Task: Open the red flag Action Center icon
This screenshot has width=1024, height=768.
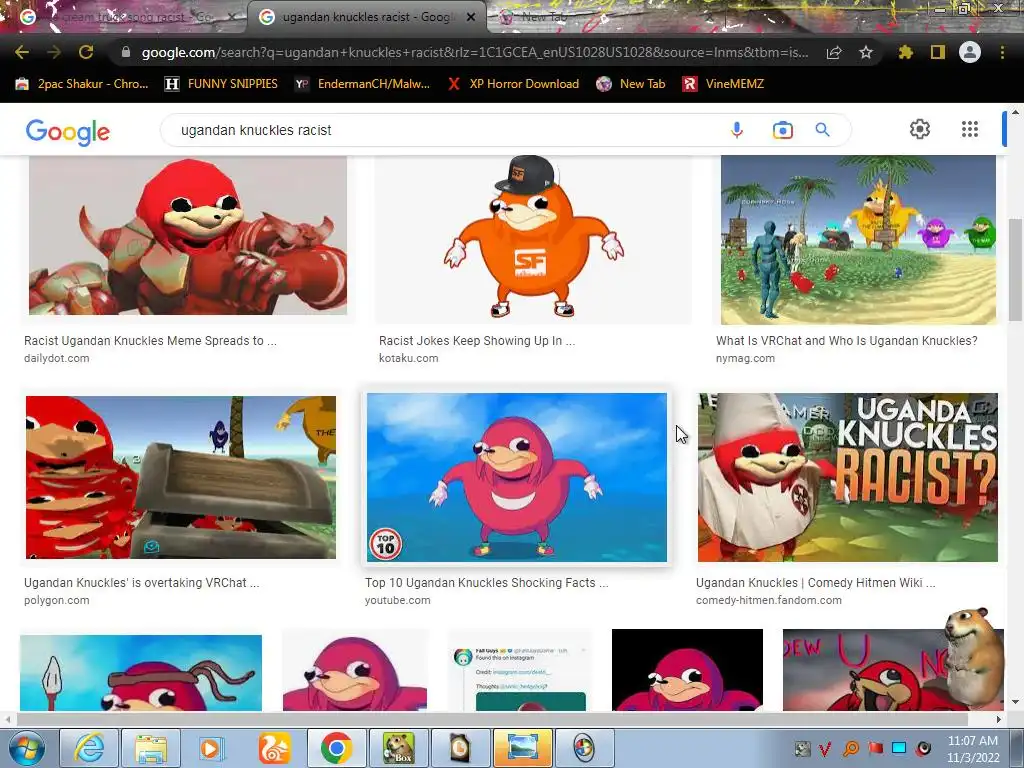Action: [x=875, y=748]
